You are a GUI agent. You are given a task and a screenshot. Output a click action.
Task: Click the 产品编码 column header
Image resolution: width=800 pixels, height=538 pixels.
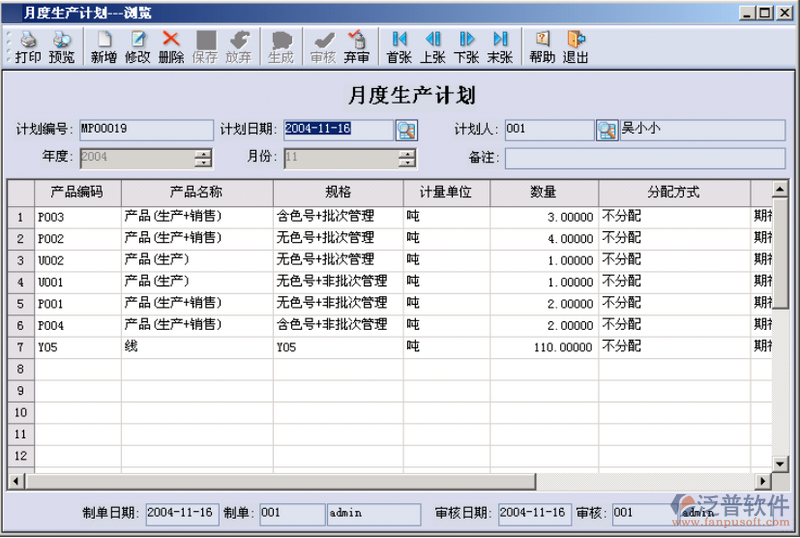click(78, 192)
